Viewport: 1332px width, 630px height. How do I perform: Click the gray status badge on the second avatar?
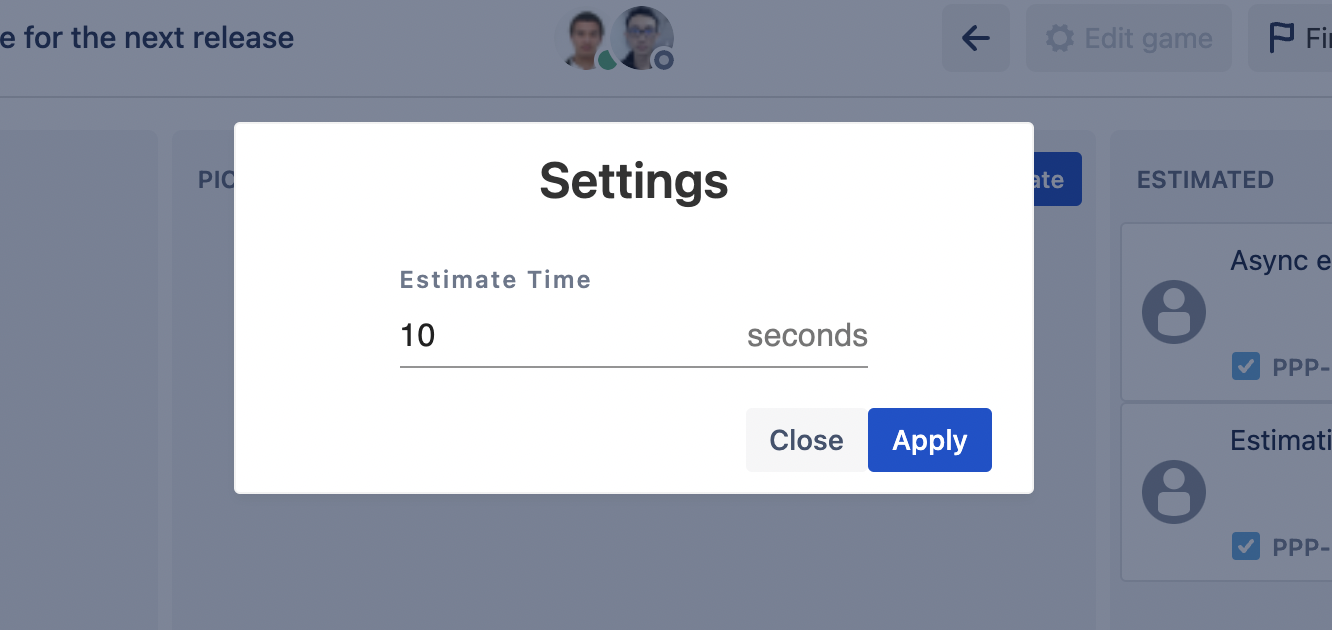(x=663, y=60)
